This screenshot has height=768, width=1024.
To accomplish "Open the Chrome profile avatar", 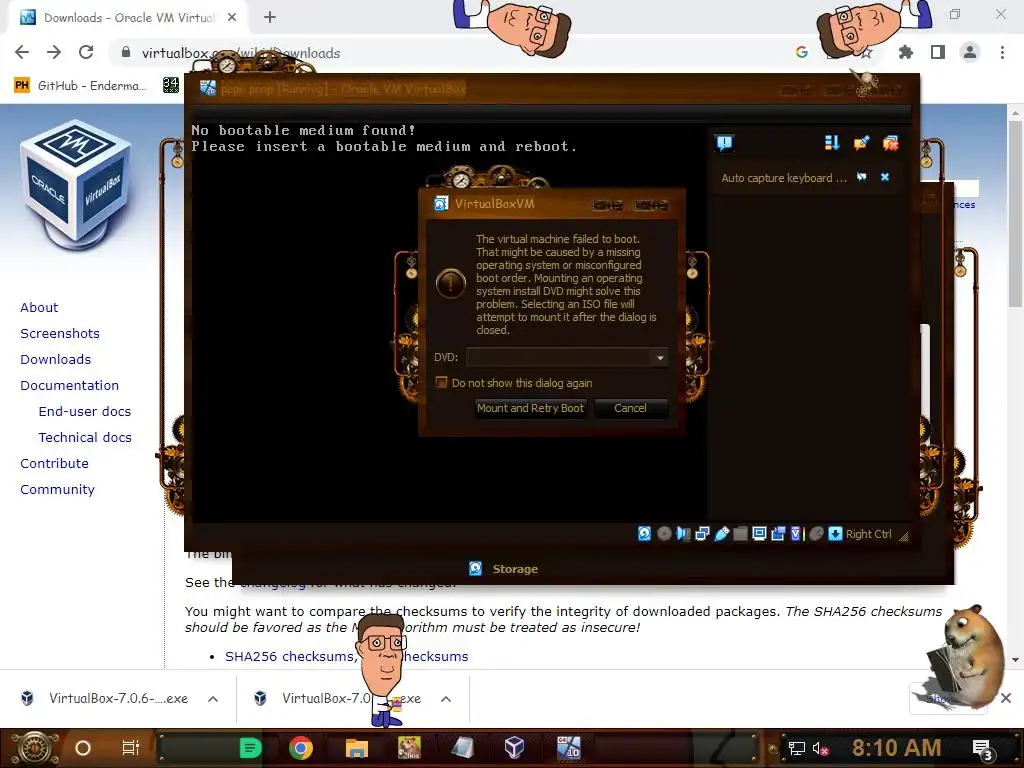I will pos(970,52).
